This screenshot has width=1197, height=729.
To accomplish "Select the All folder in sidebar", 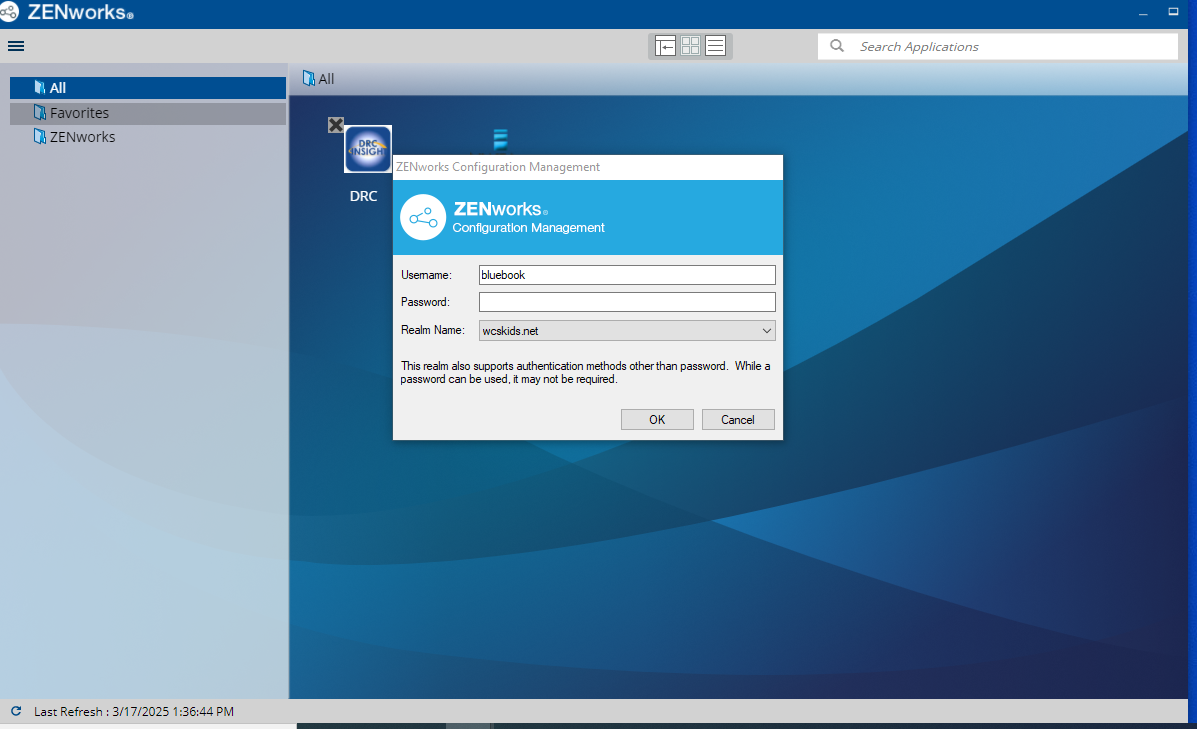I will 58,88.
